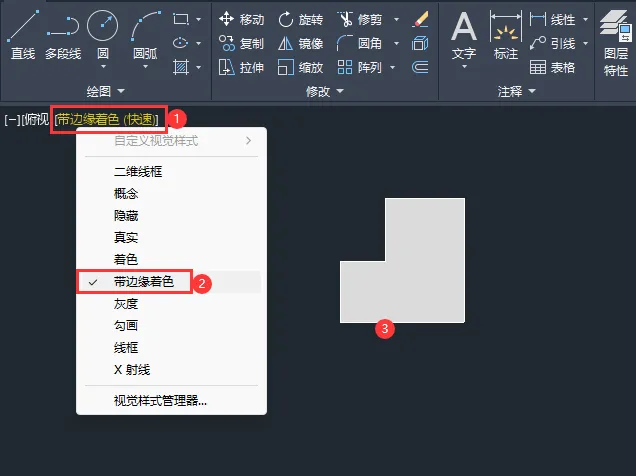Image resolution: width=636 pixels, height=476 pixels.
Task: Open 视觉样式管理器... from the menu
Action: click(x=160, y=401)
